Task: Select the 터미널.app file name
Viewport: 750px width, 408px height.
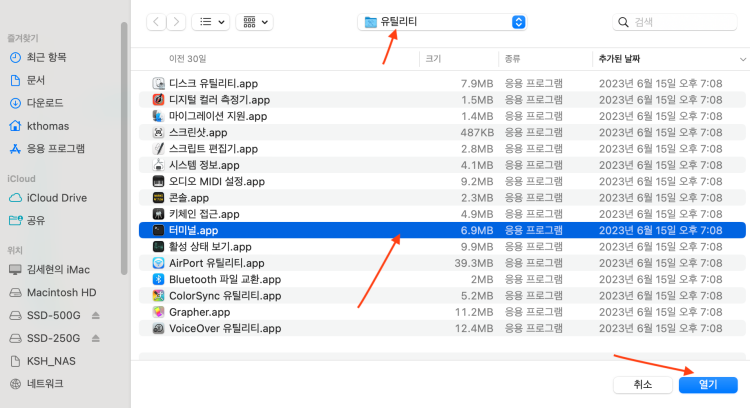Action: click(x=193, y=230)
